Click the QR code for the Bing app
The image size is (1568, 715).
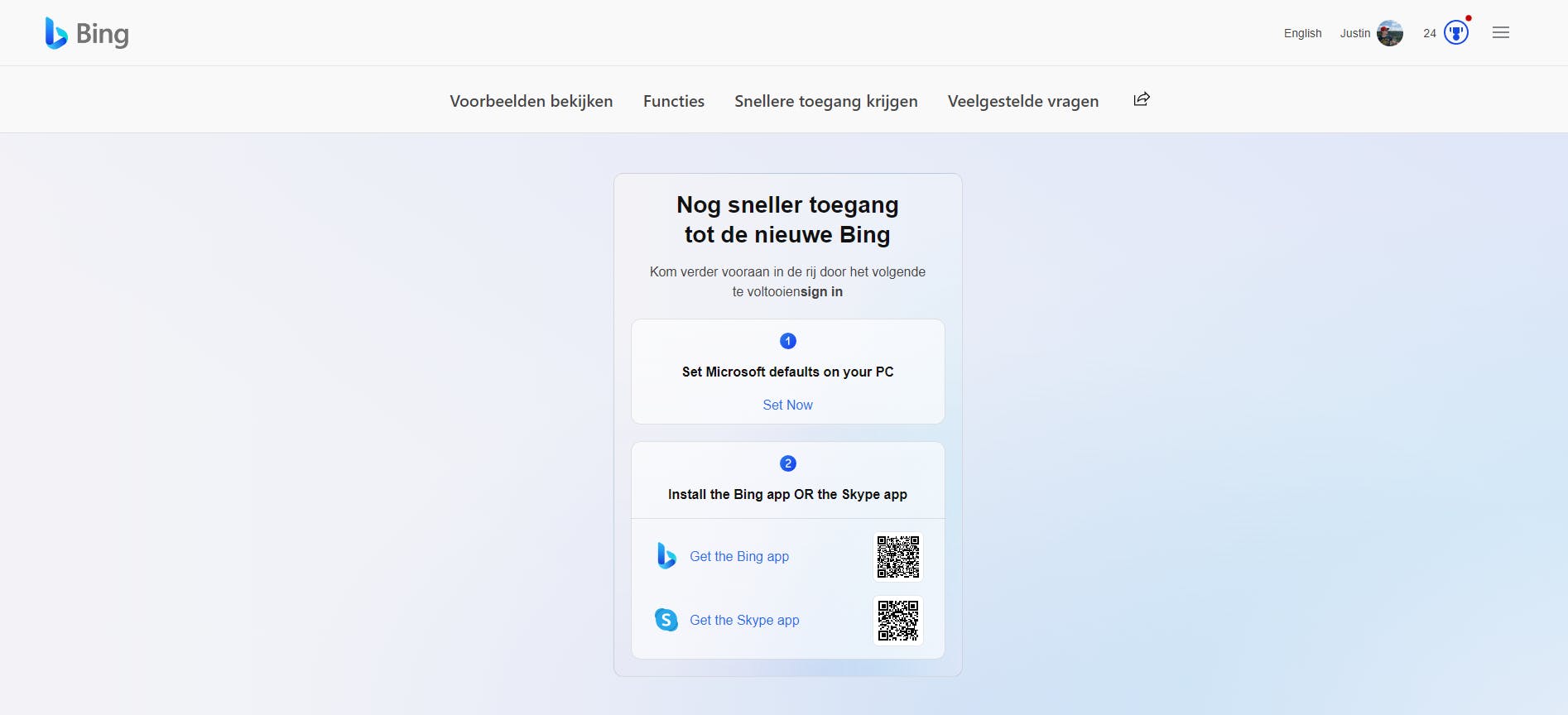[898, 557]
